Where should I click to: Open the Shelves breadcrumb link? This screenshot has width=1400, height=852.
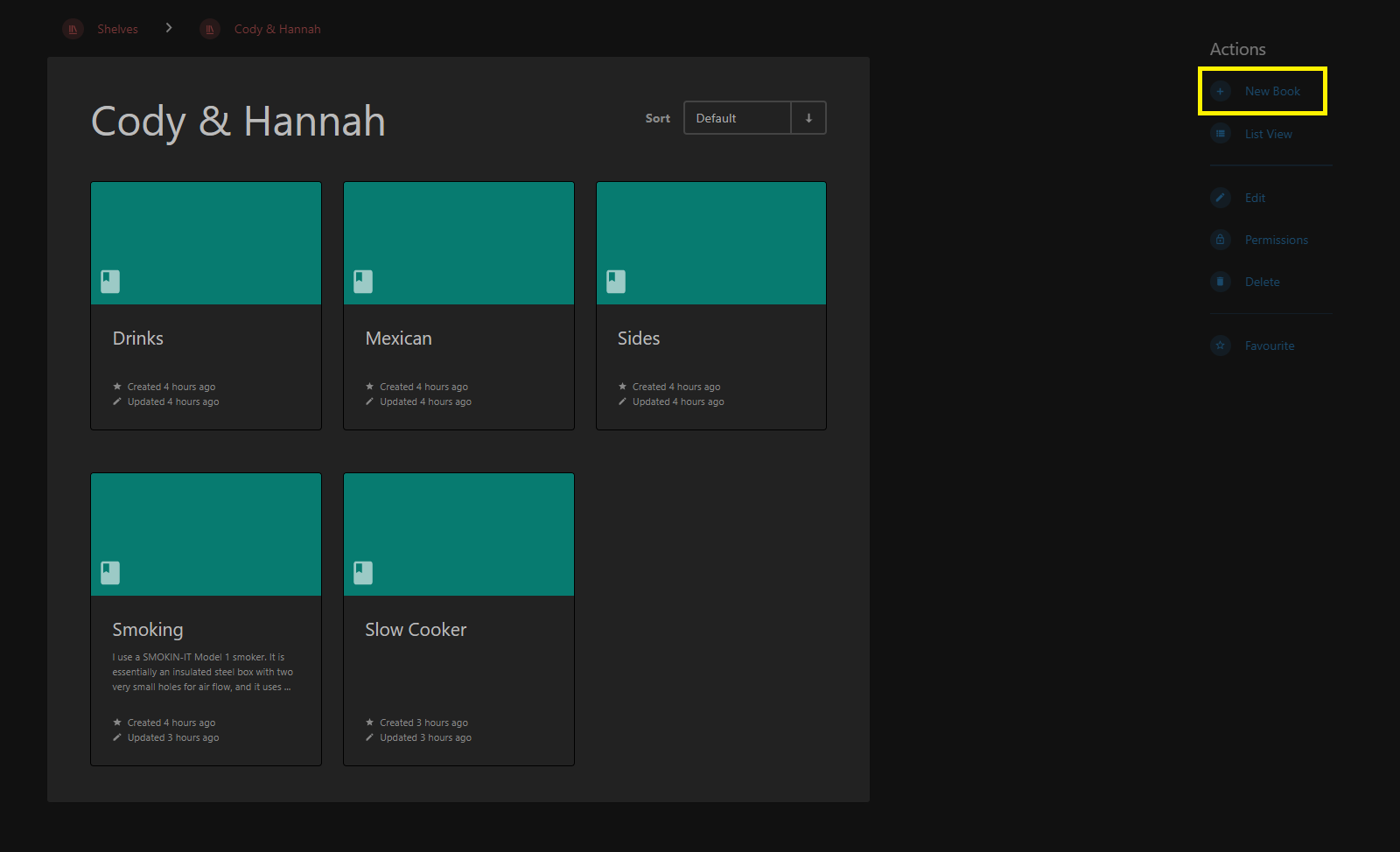click(x=117, y=29)
